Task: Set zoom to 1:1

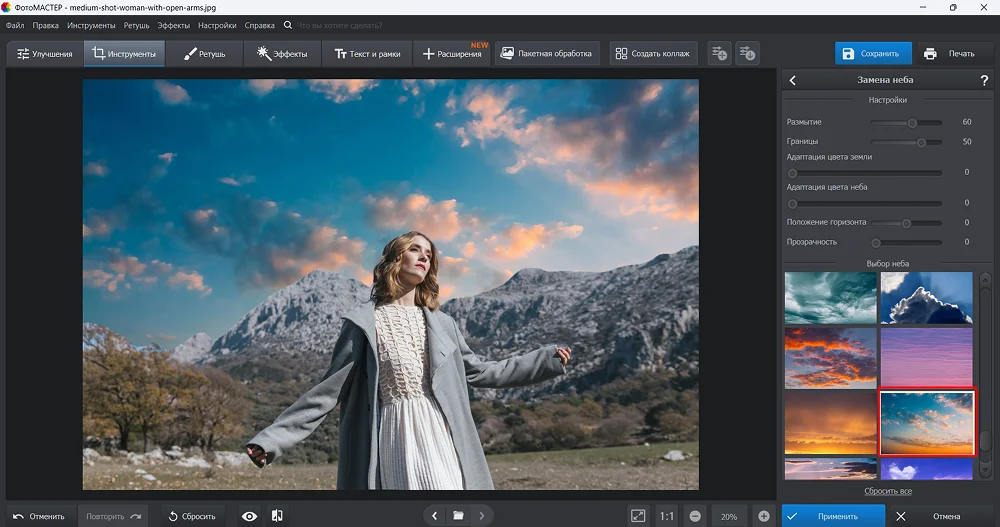Action: 667,516
